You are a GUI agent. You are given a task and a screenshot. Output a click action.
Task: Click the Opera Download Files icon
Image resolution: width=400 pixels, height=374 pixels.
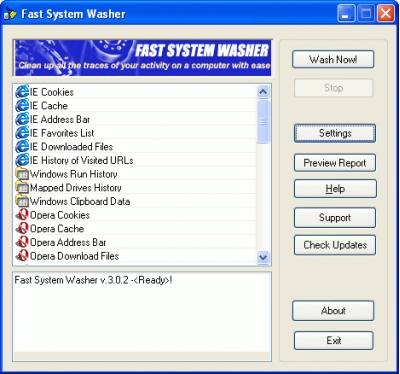pyautogui.click(x=22, y=256)
